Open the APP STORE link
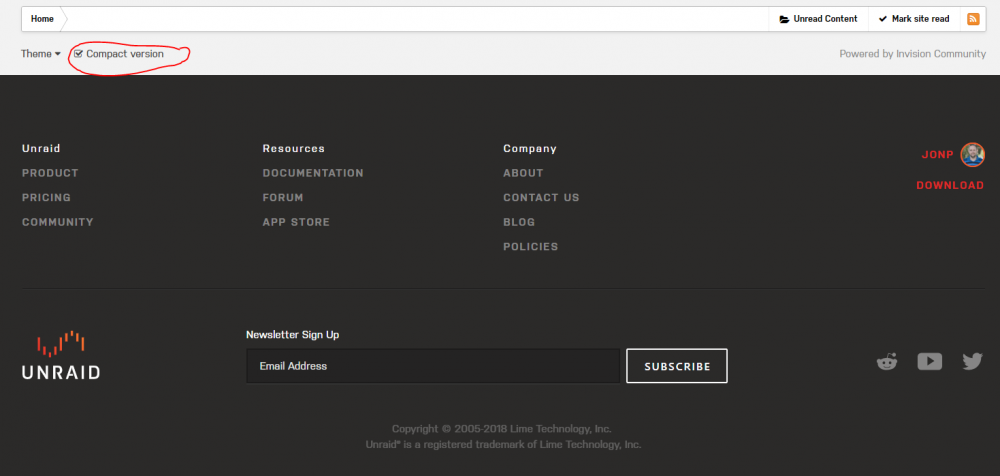Screen dimensions: 1000x476 (x=297, y=222)
